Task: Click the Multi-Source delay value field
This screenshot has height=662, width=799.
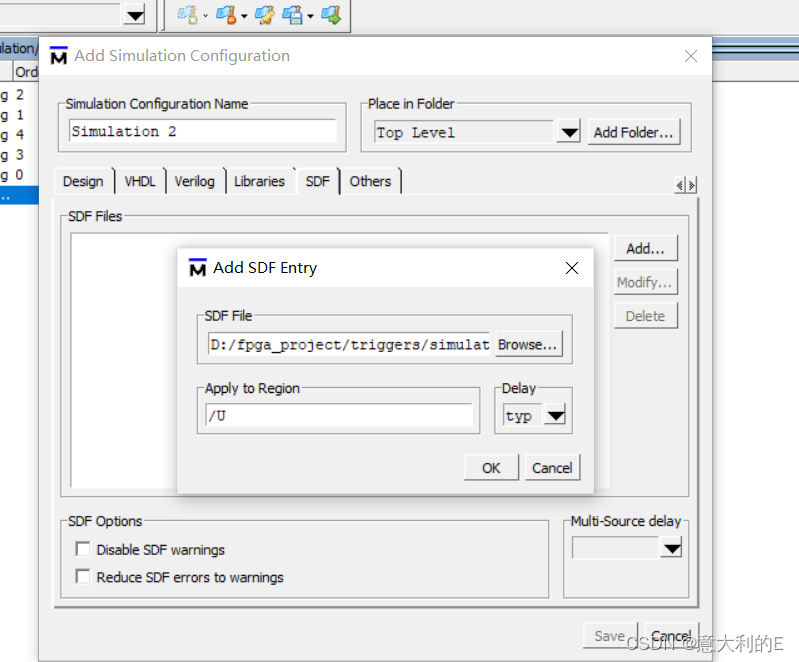Action: click(616, 548)
